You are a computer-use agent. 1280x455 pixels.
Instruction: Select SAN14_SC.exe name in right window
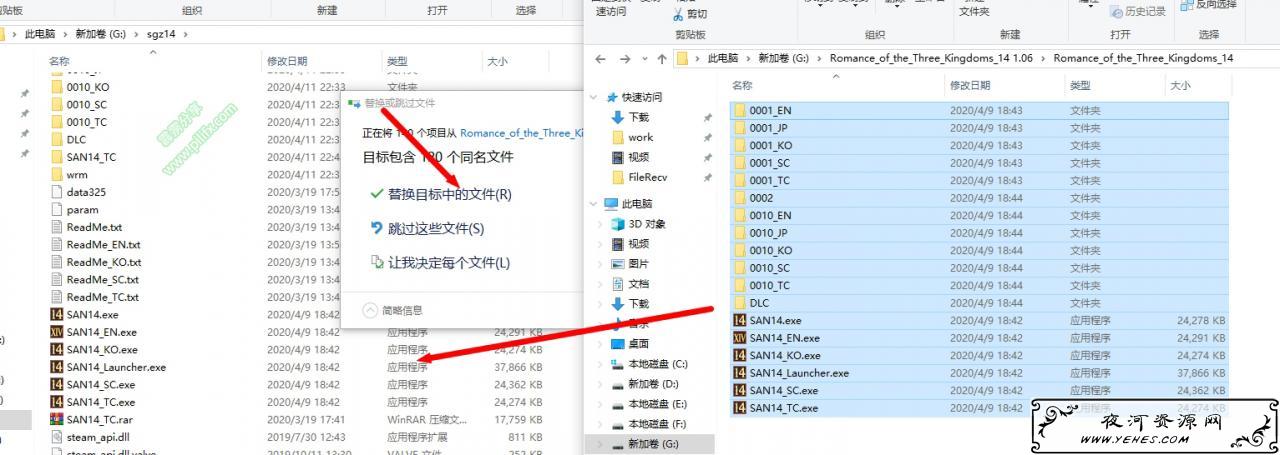point(784,390)
